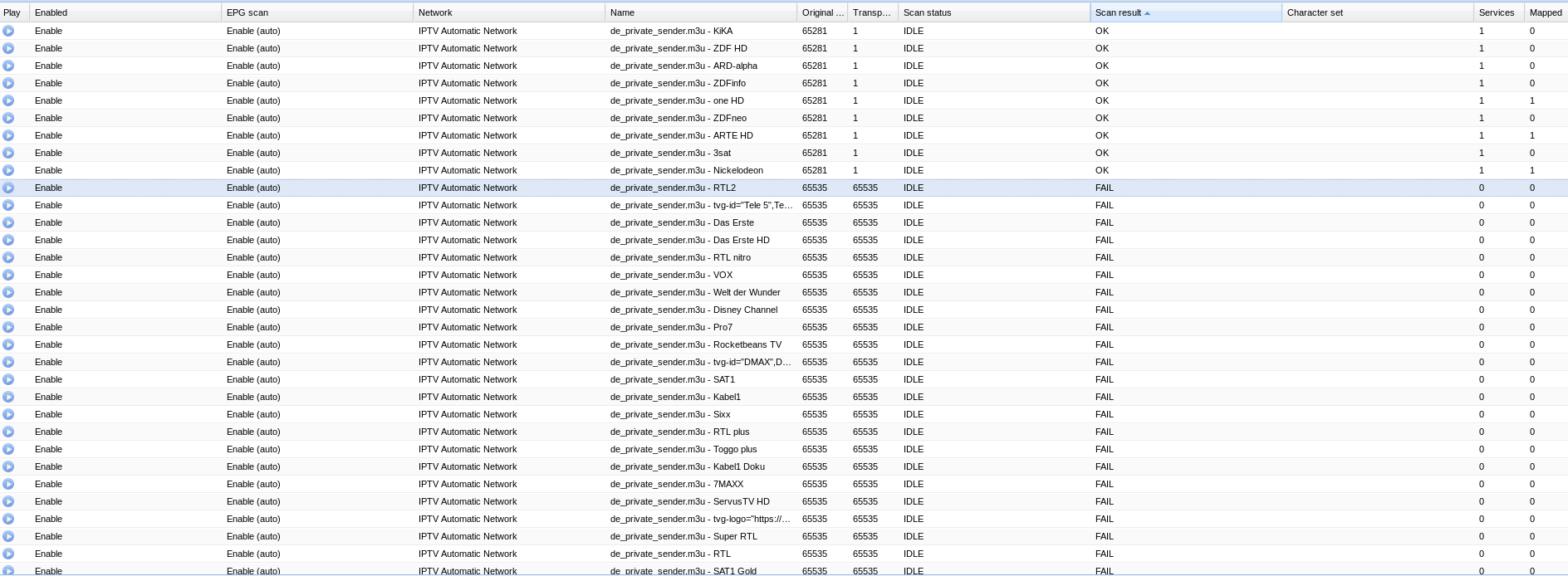Start playback of Pro7
This screenshot has width=1568, height=576.
[x=8, y=327]
